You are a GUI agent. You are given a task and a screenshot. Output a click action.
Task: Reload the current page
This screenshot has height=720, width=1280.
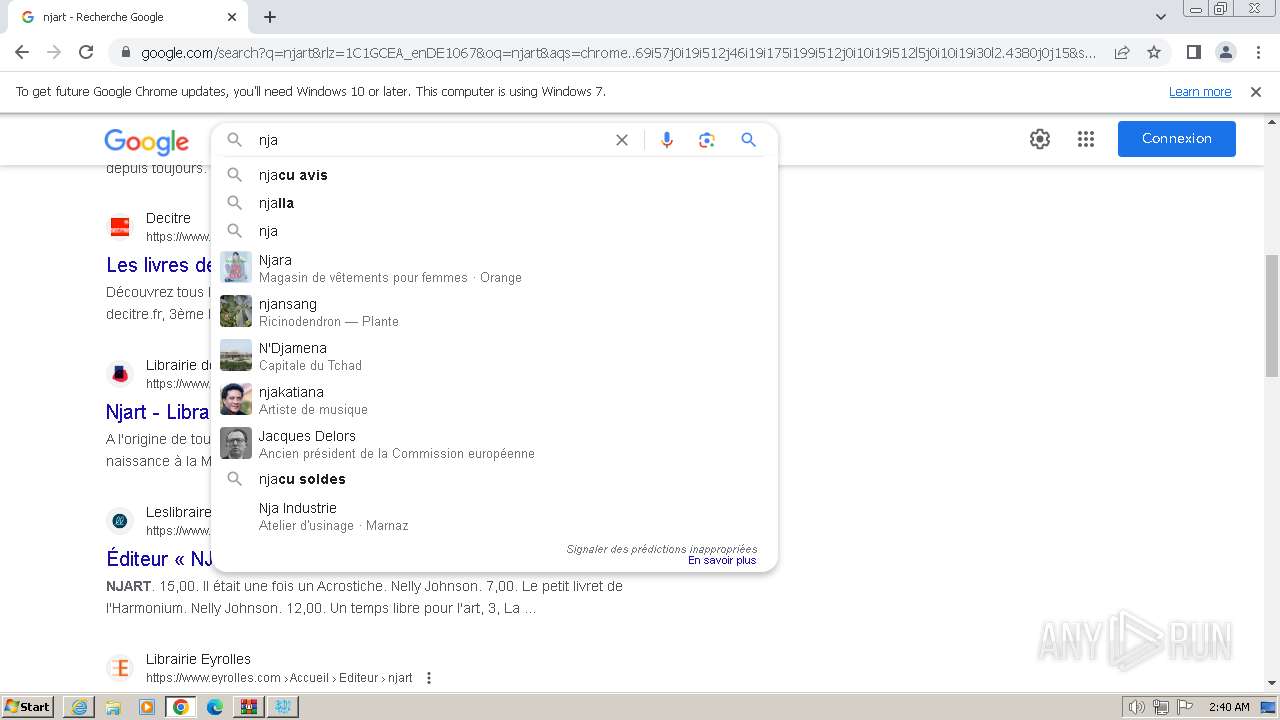(x=86, y=52)
